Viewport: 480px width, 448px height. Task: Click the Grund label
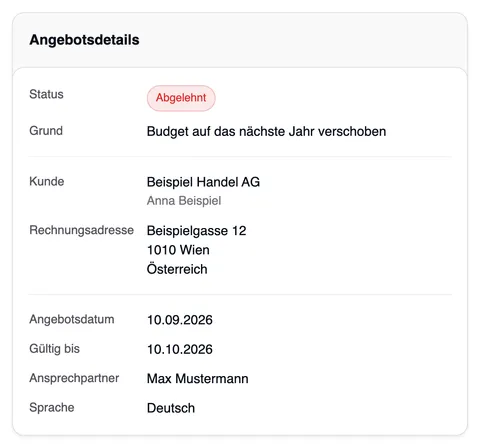click(46, 131)
